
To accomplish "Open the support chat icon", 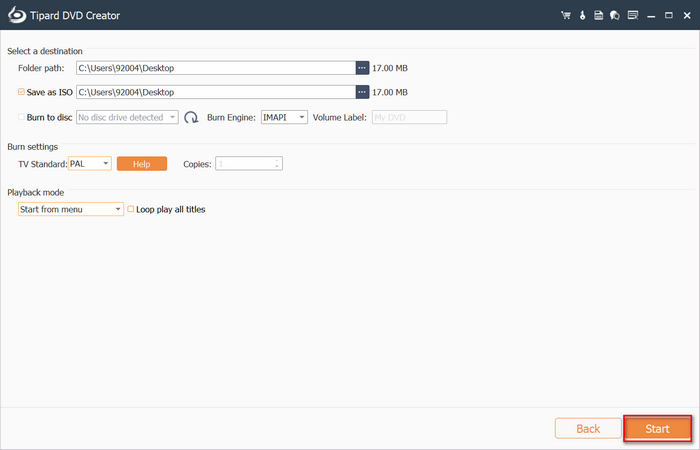I will pos(615,16).
